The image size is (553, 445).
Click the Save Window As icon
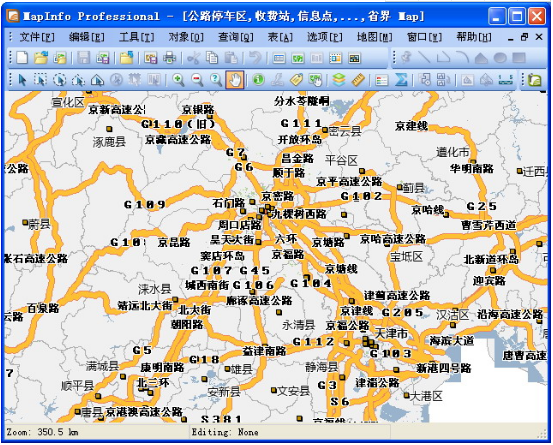click(151, 57)
